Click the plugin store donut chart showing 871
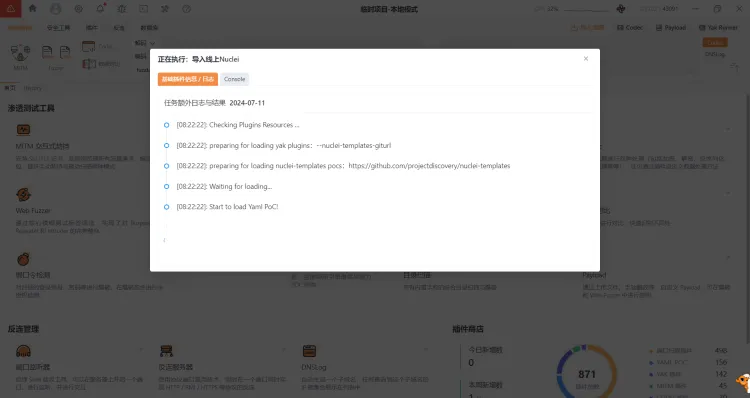The height and width of the screenshot is (398, 750). coord(586,374)
